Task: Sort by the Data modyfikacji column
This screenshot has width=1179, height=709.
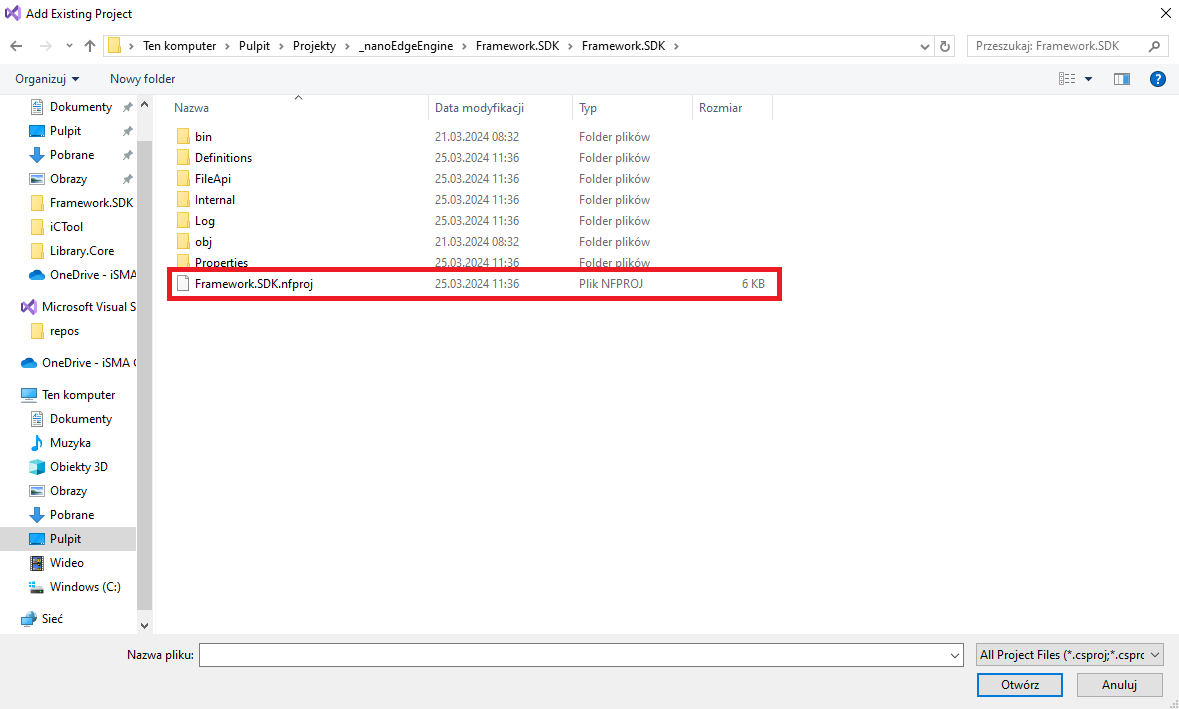Action: (479, 108)
